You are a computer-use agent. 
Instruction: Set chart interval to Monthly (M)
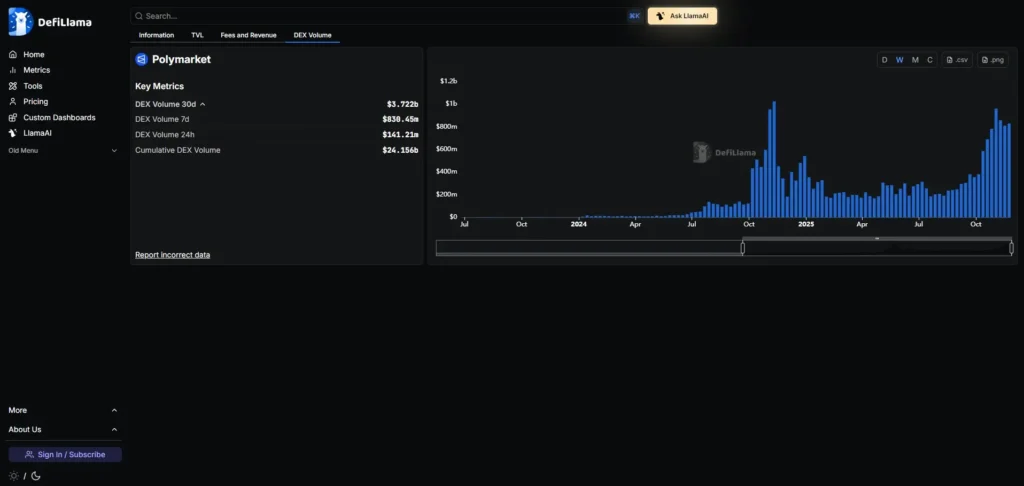(x=914, y=60)
